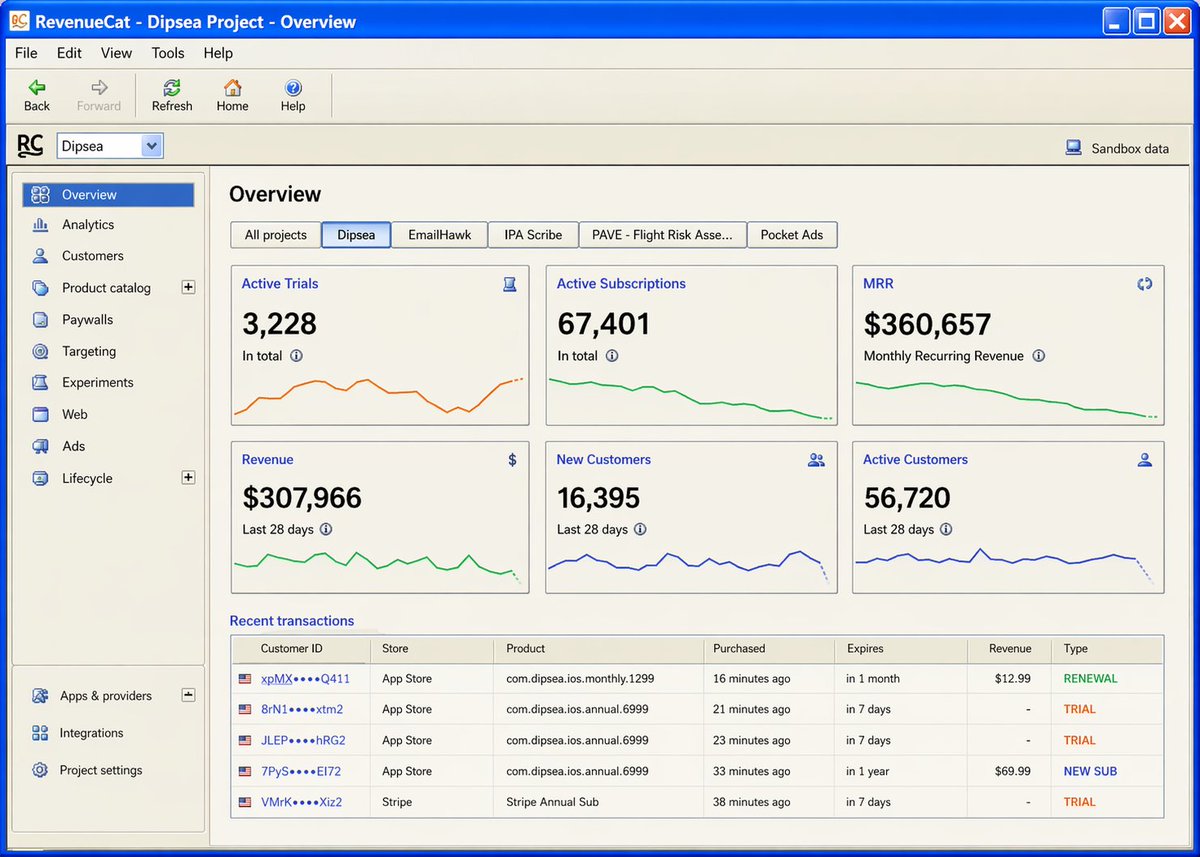The height and width of the screenshot is (857, 1200).
Task: Click the Web sidebar icon
Action: 40,414
